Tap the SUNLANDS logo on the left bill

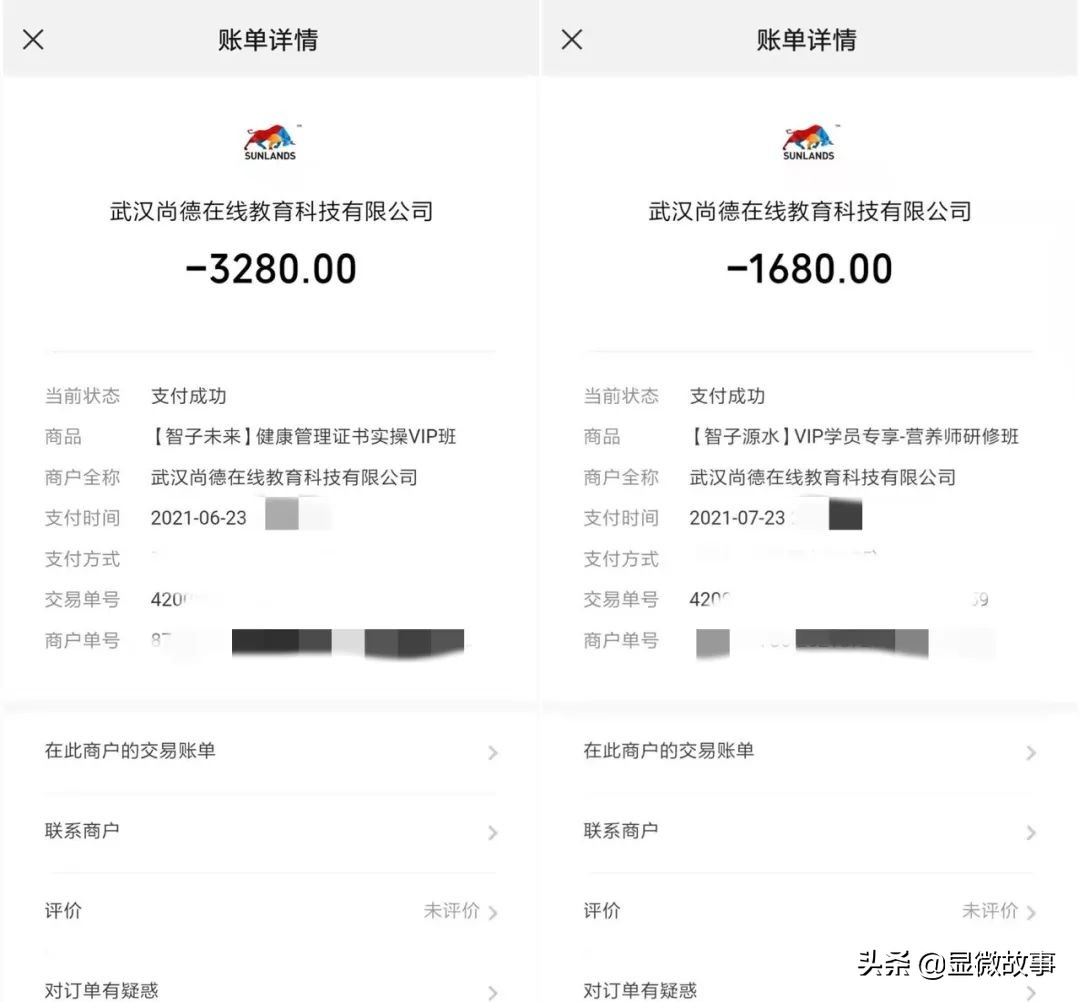(269, 140)
